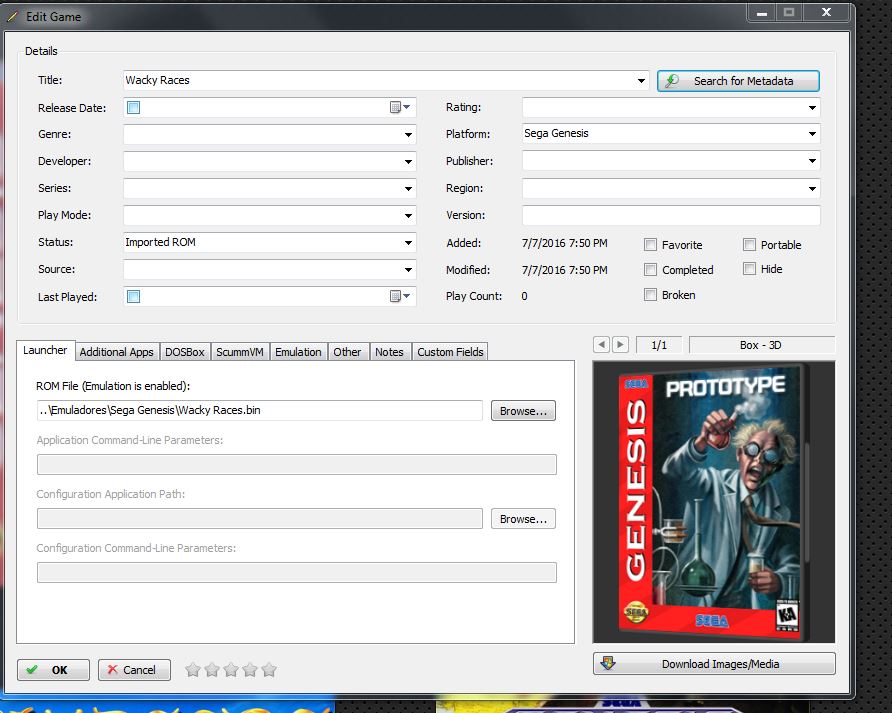Viewport: 892px width, 713px height.
Task: Click the second rating star
Action: coord(212,670)
